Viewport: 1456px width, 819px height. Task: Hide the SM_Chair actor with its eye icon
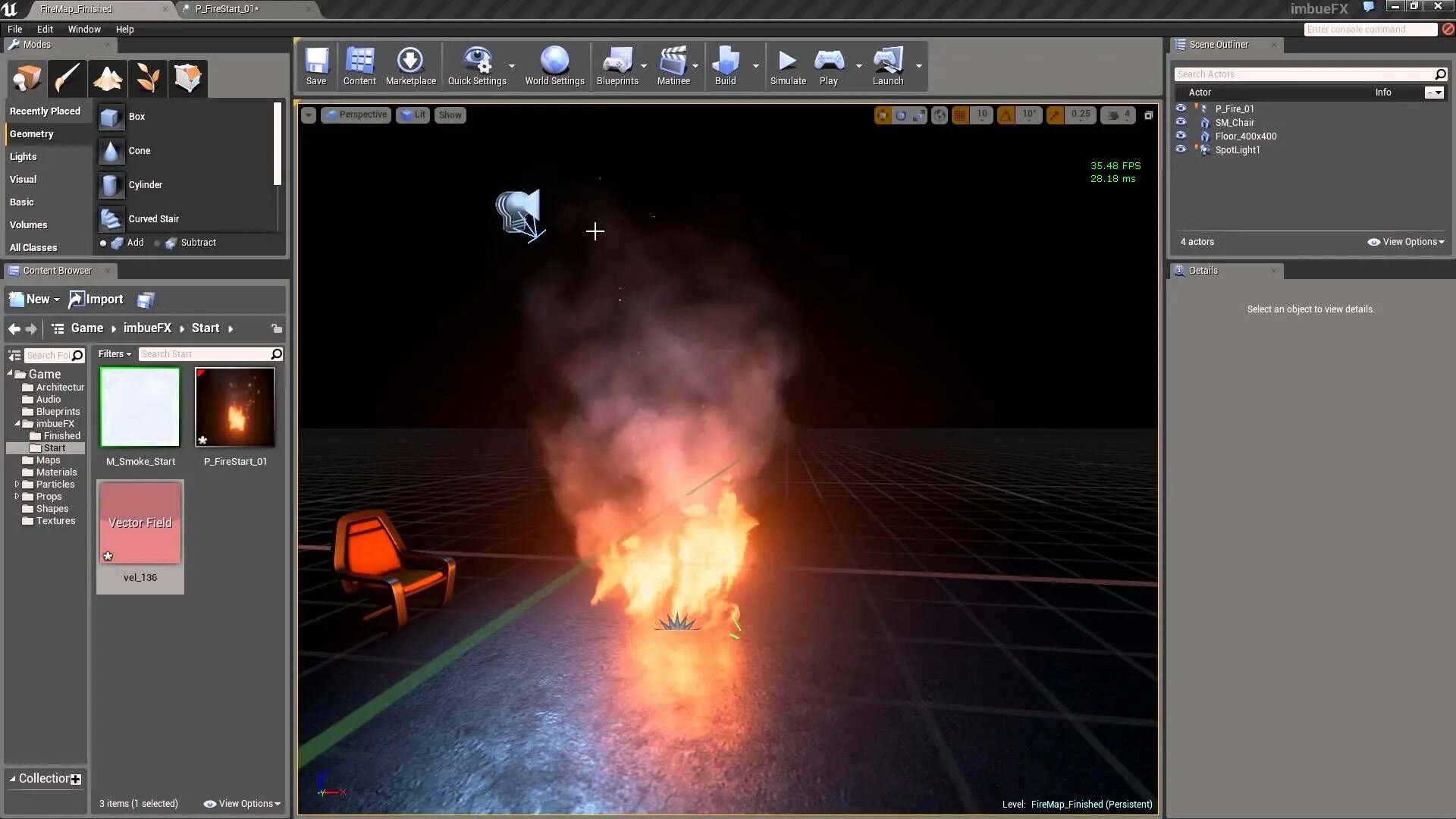point(1181,122)
